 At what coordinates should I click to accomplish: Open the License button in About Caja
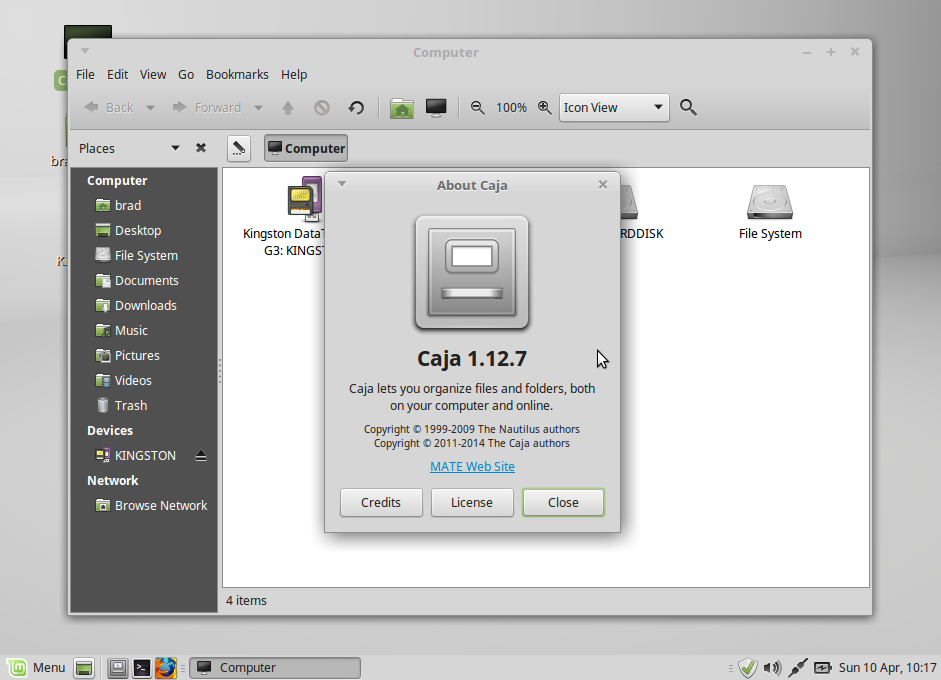click(472, 502)
